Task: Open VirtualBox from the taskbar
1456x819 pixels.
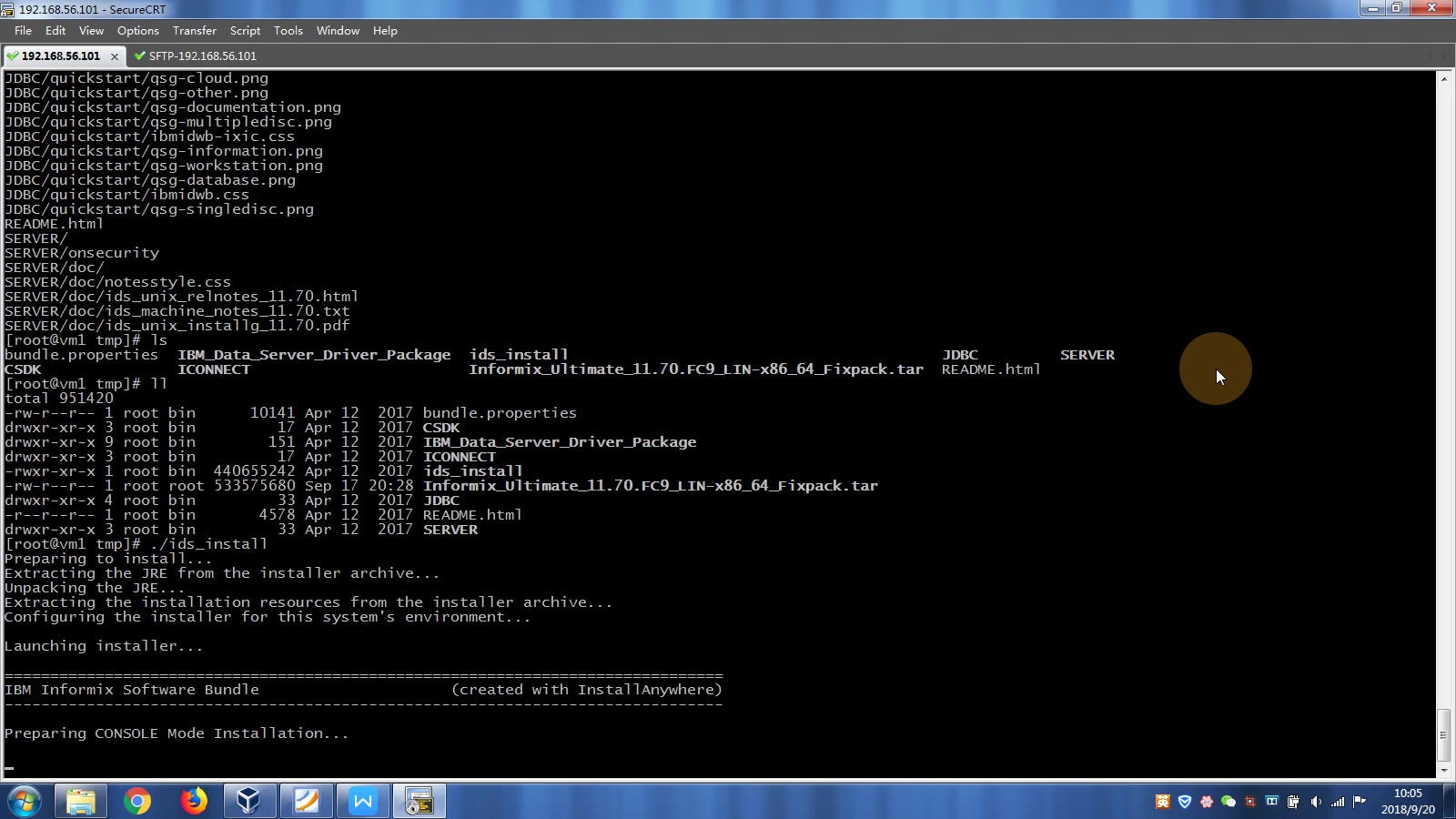Action: pos(249,801)
